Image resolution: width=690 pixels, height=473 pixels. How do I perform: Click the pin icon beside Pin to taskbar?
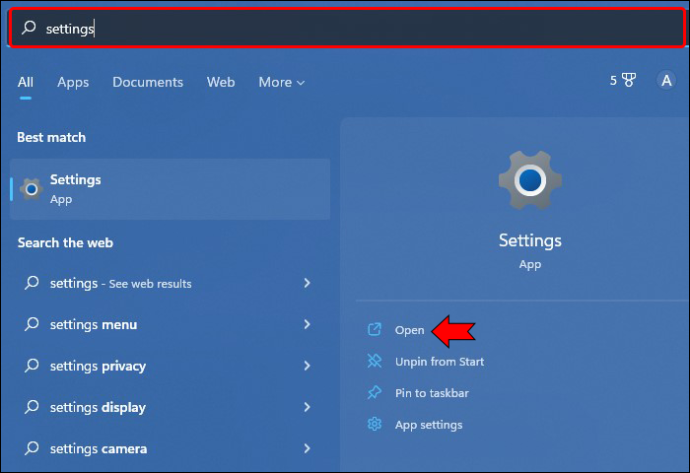374,392
